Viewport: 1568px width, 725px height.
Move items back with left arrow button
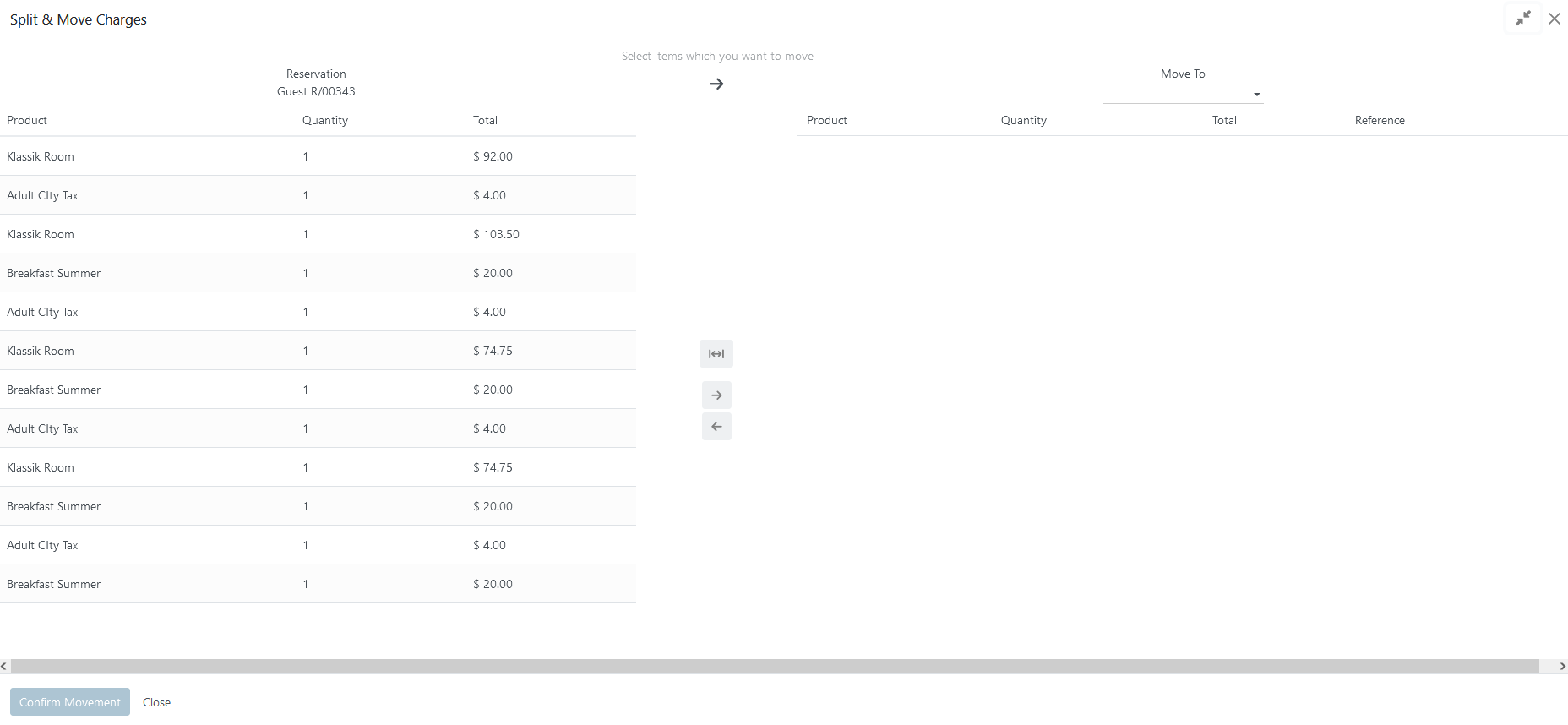click(x=716, y=427)
